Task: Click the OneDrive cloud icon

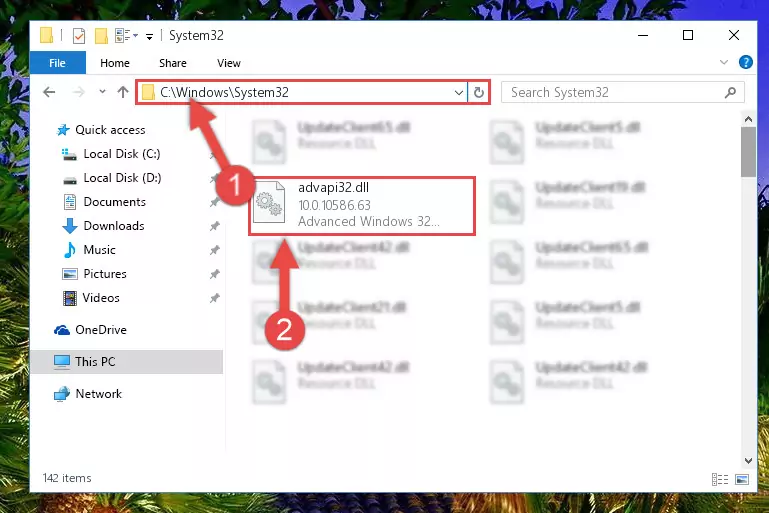Action: (62, 330)
